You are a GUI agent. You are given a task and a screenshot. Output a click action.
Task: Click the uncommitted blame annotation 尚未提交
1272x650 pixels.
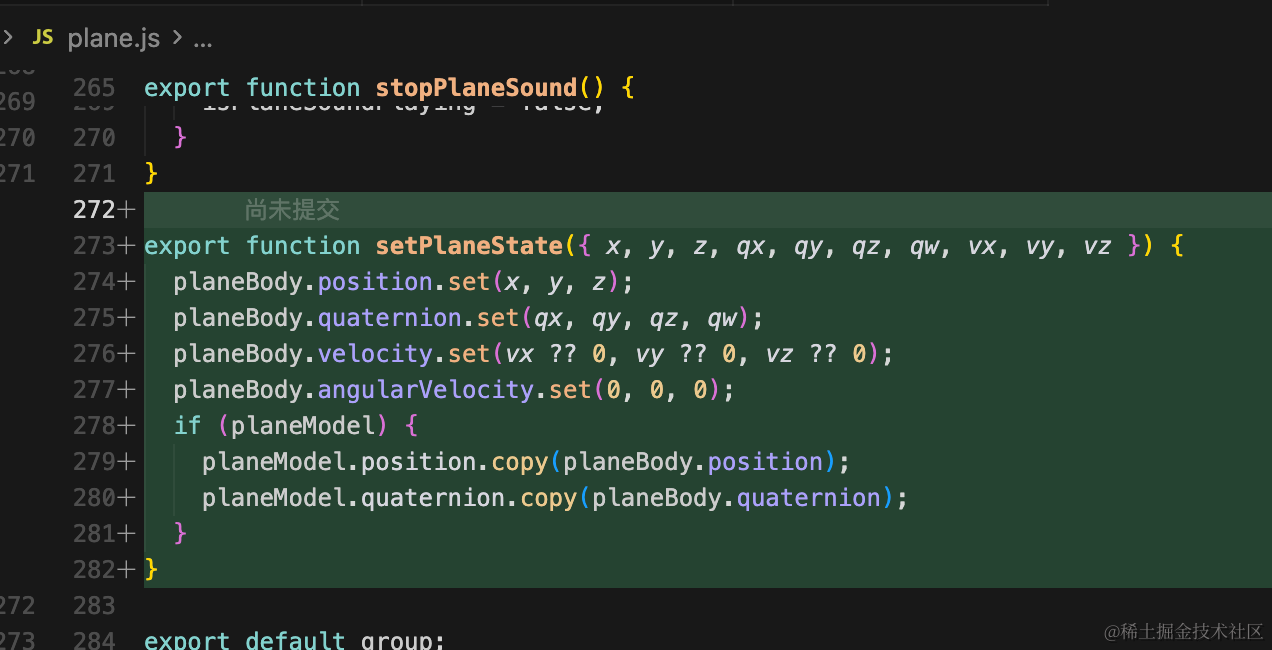292,210
